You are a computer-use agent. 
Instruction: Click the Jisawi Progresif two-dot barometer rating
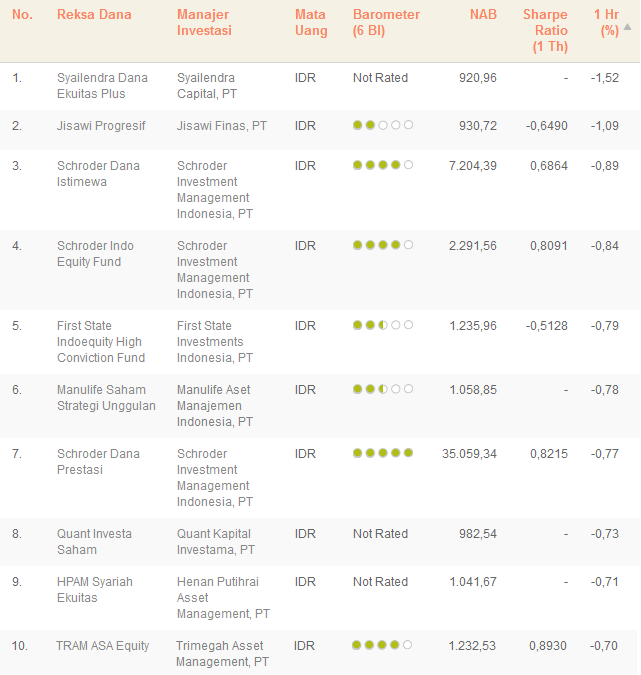[382, 126]
